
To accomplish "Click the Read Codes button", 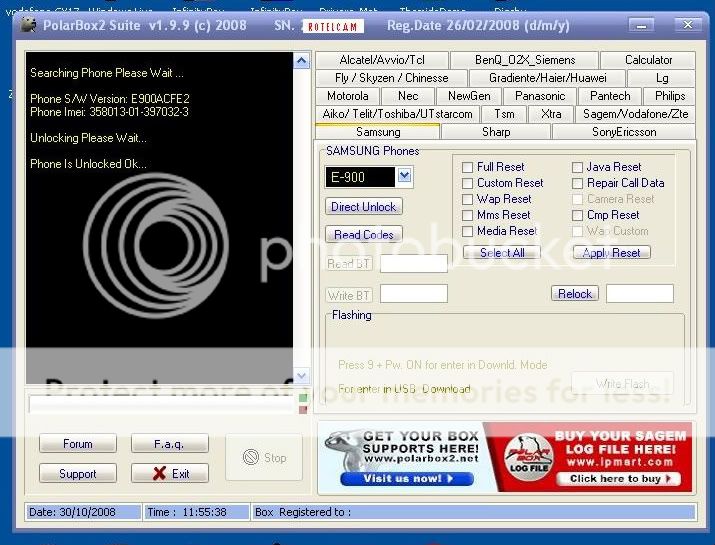I will [363, 234].
